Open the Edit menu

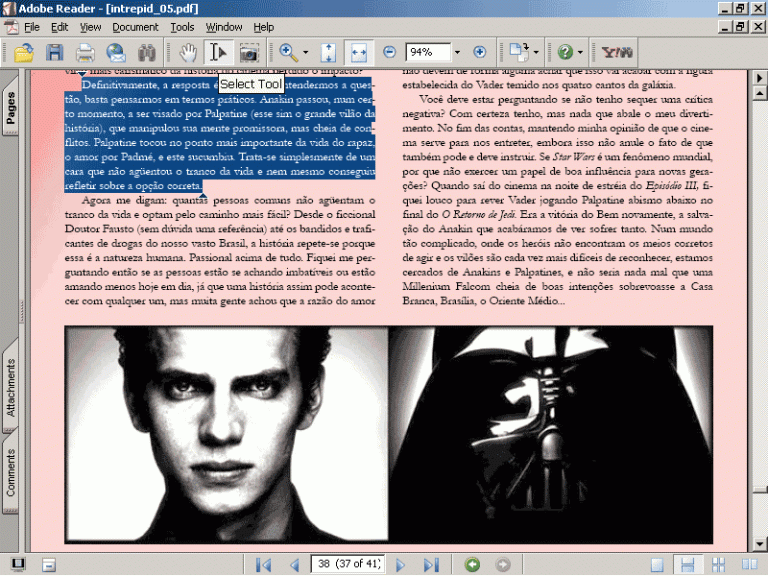point(59,27)
